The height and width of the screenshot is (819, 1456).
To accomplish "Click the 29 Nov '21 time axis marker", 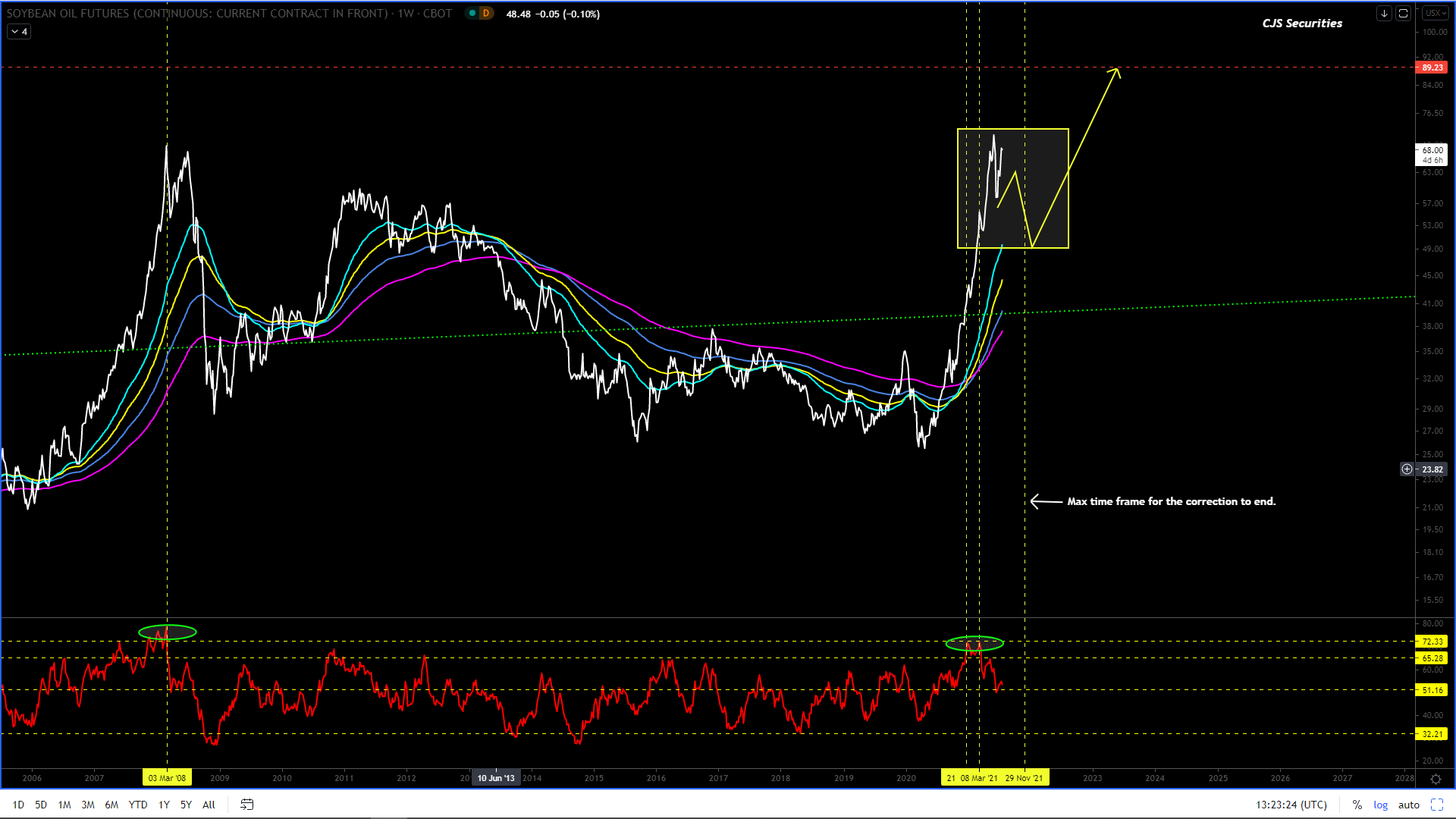I will [x=1024, y=778].
